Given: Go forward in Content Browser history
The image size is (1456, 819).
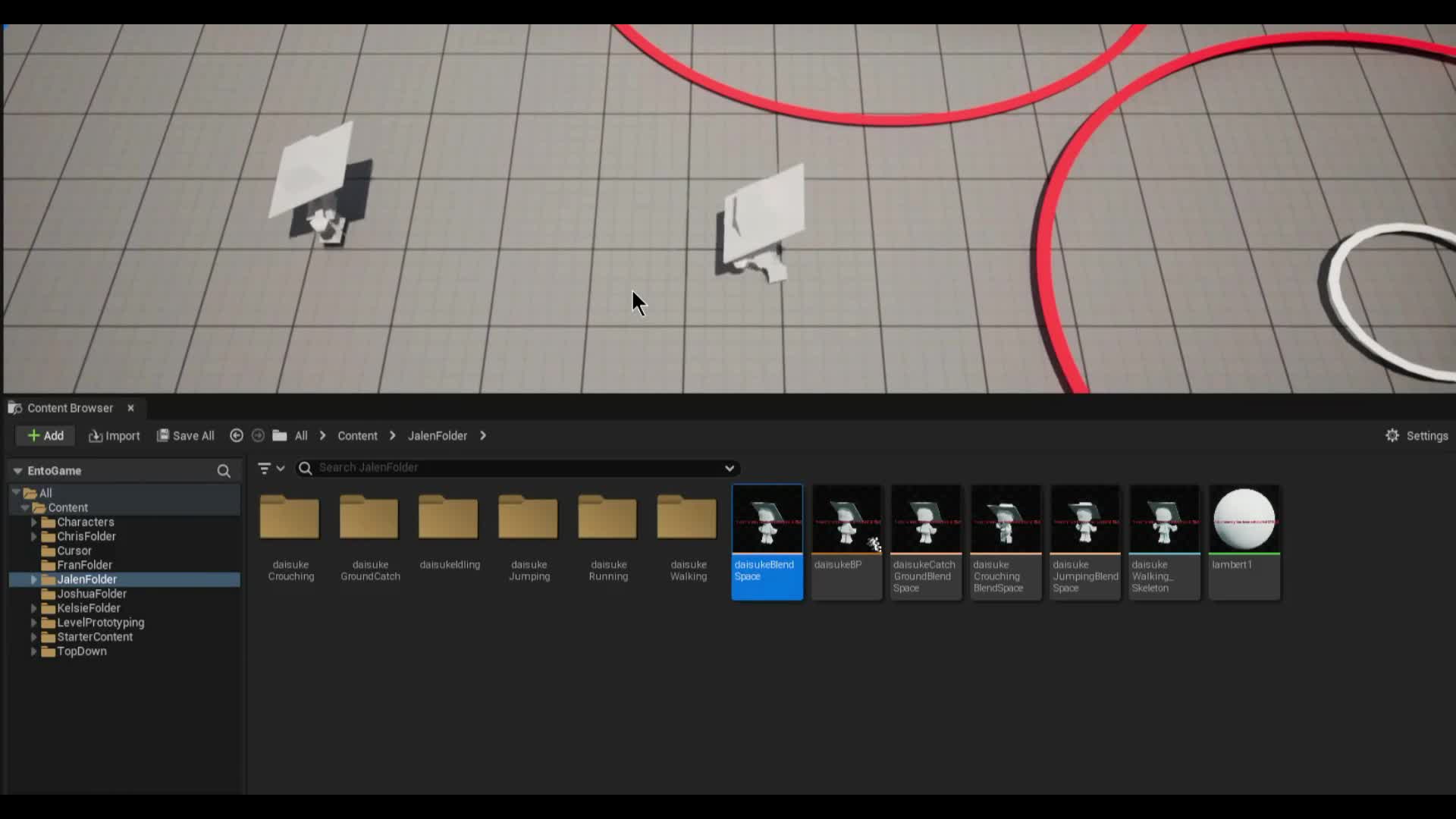Looking at the screenshot, I should (258, 435).
